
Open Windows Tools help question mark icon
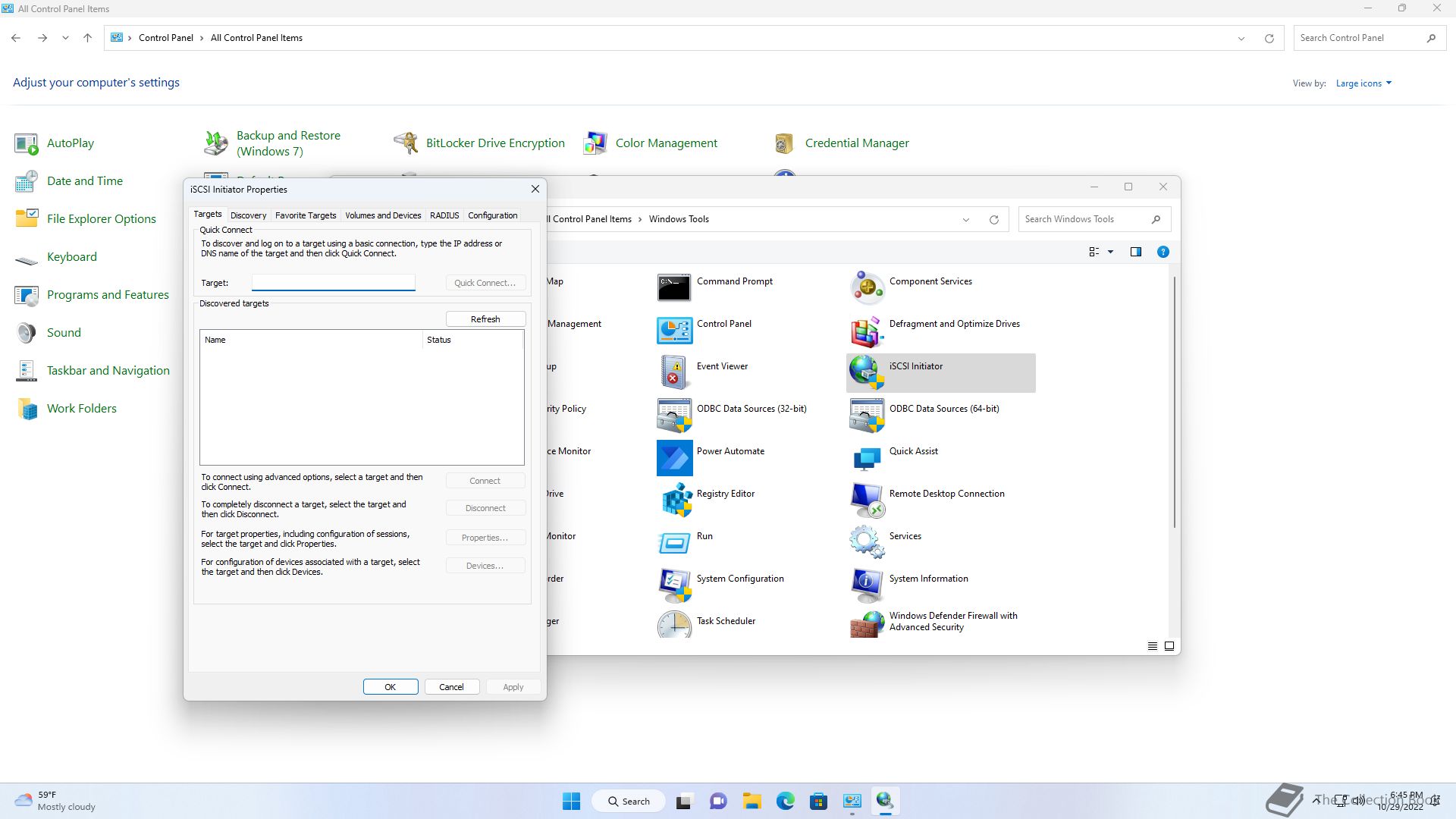coord(1163,252)
